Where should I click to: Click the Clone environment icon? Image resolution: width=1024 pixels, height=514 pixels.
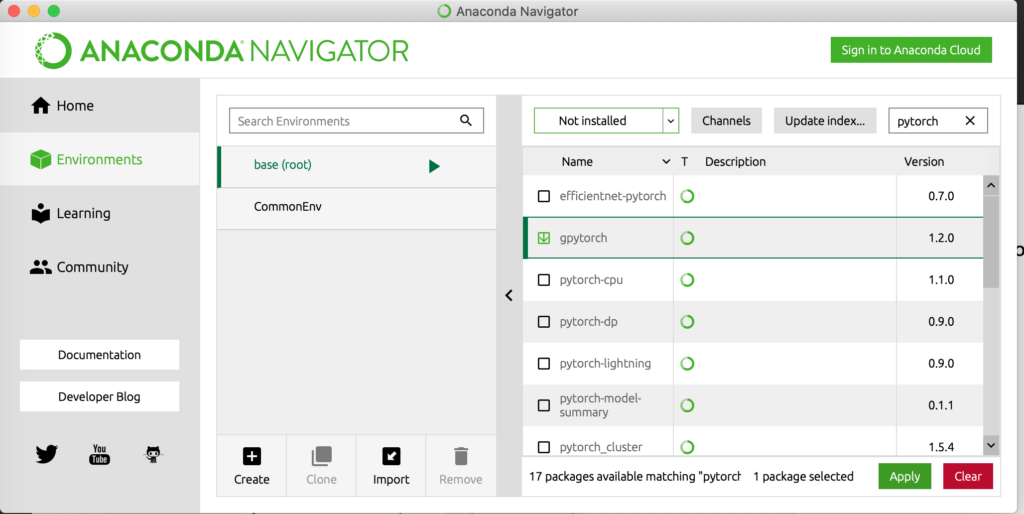click(321, 457)
